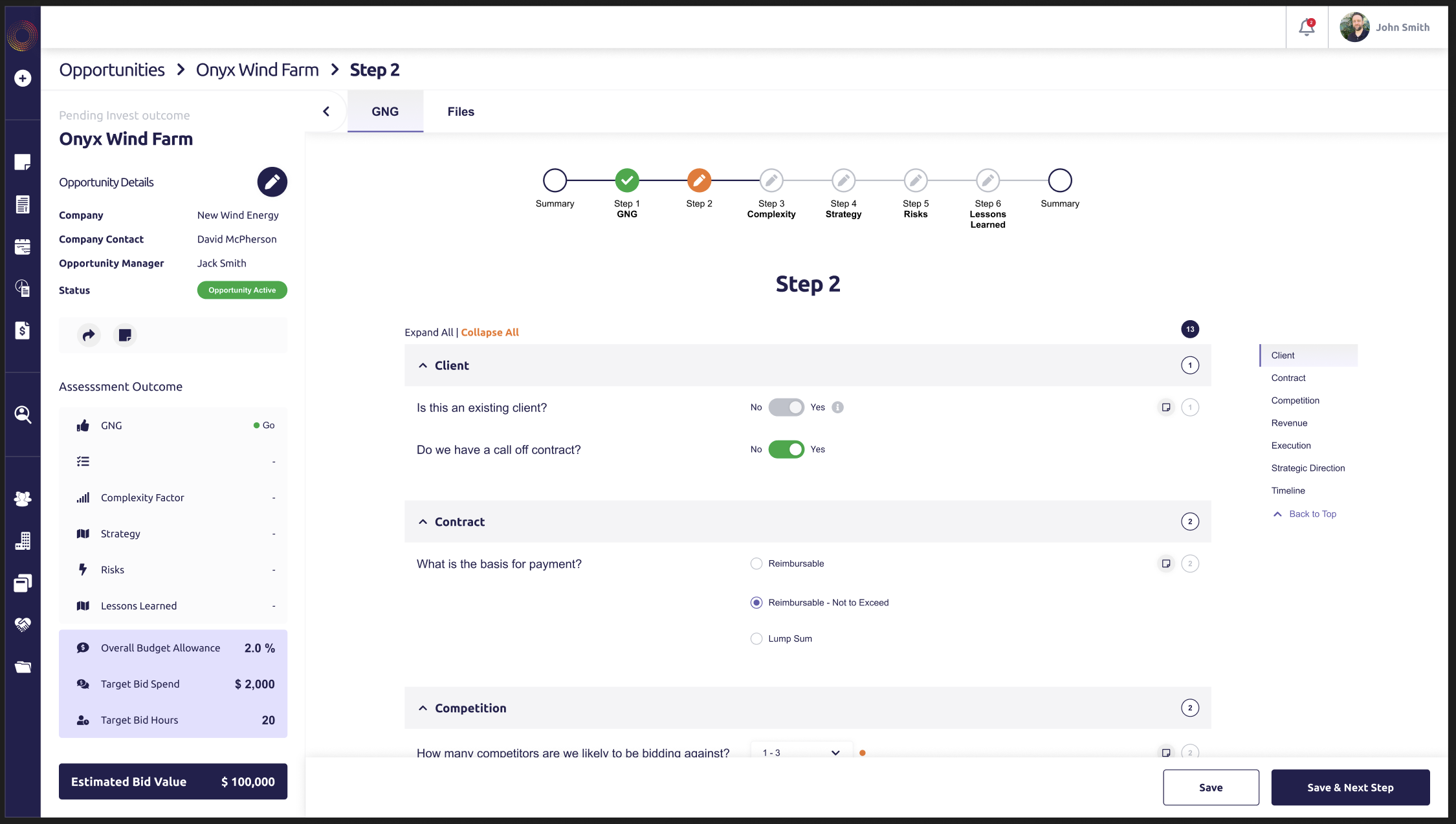Image resolution: width=1456 pixels, height=824 pixels.
Task: Add note for basis for payment question
Action: [1166, 564]
